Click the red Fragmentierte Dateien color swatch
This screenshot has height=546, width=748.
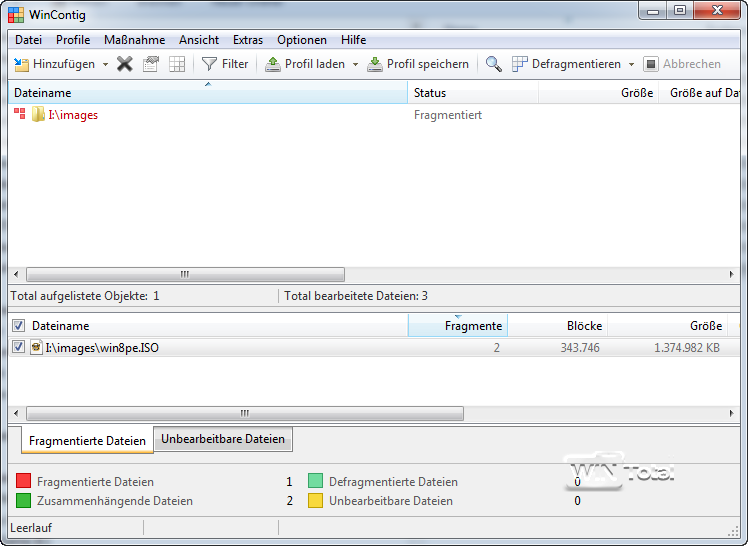pos(24,482)
